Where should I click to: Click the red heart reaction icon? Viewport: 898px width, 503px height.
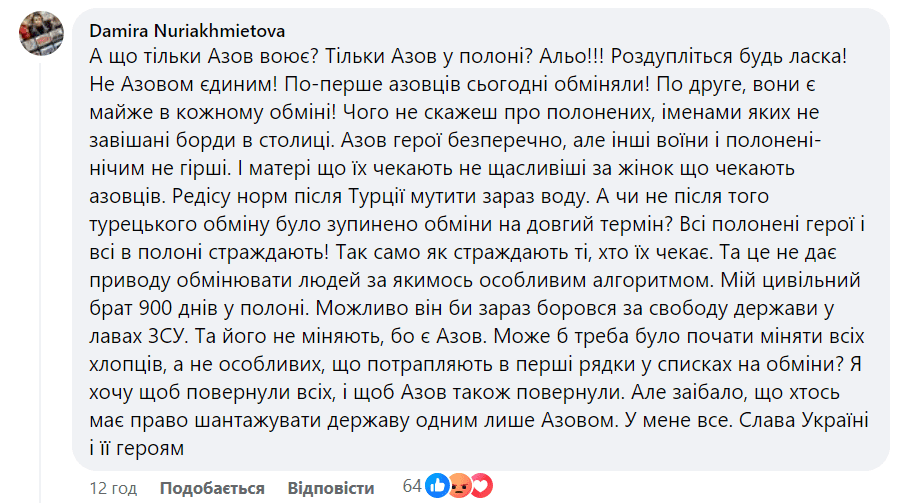[481, 486]
